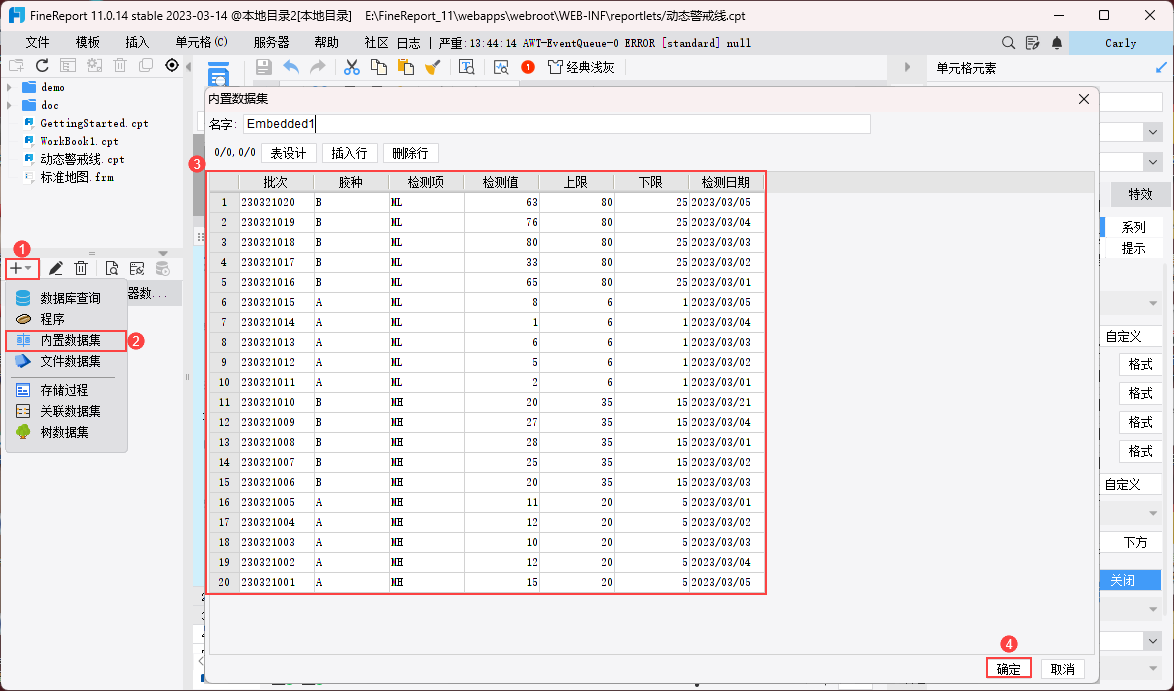Open the 文件 menu
1174x691 pixels.
pos(37,43)
